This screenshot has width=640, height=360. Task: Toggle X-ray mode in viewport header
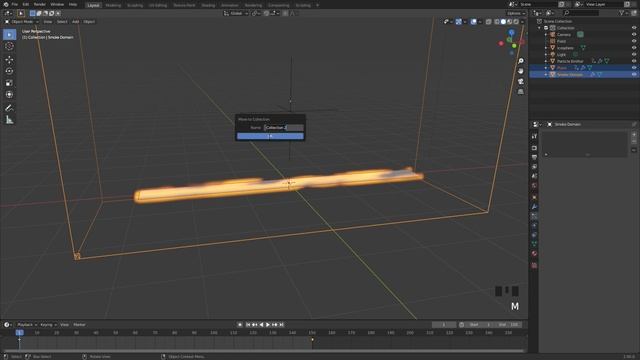(489, 22)
